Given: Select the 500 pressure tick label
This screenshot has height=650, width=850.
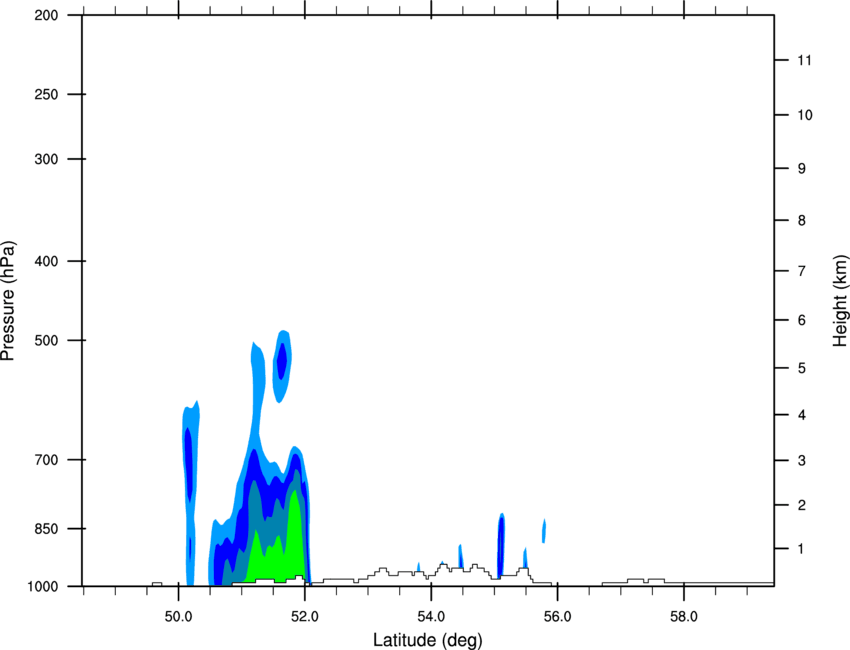Looking at the screenshot, I should click(x=46, y=340).
